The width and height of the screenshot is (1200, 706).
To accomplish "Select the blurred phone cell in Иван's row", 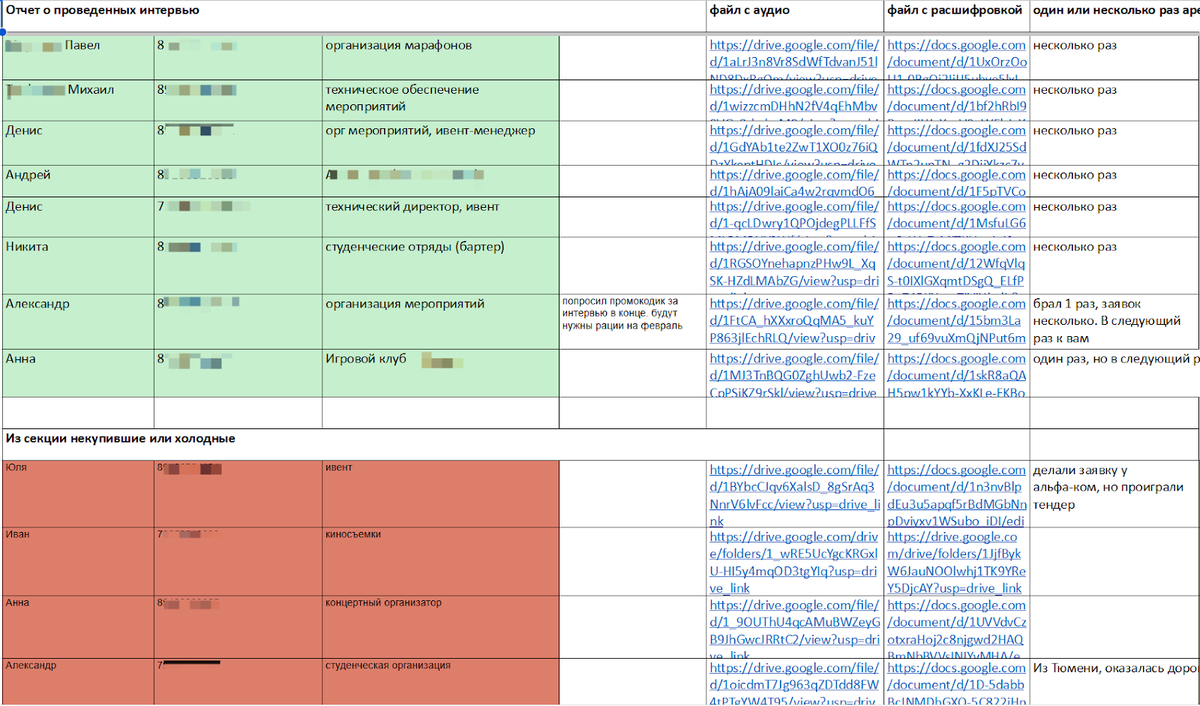I will pyautogui.click(x=237, y=562).
